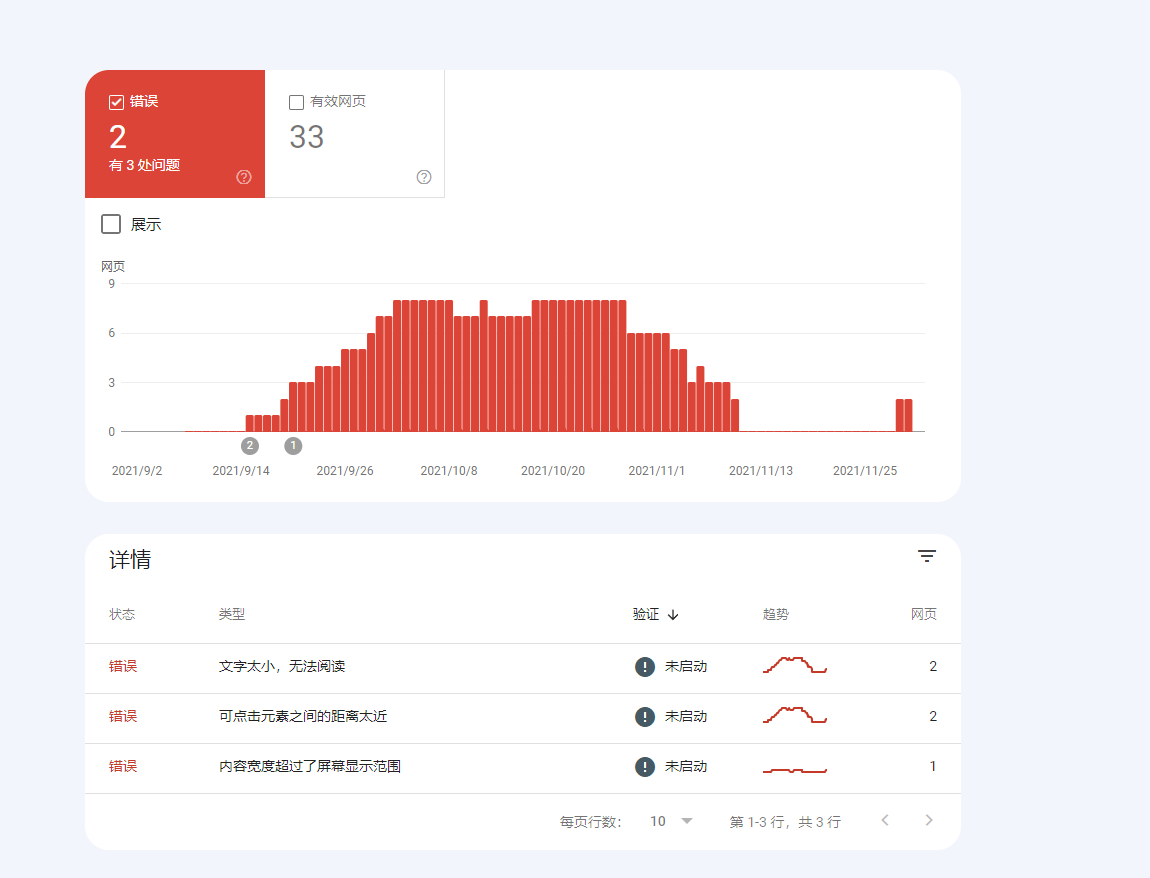Click the exclamation icon on the 可点击元素 row

[645, 717]
